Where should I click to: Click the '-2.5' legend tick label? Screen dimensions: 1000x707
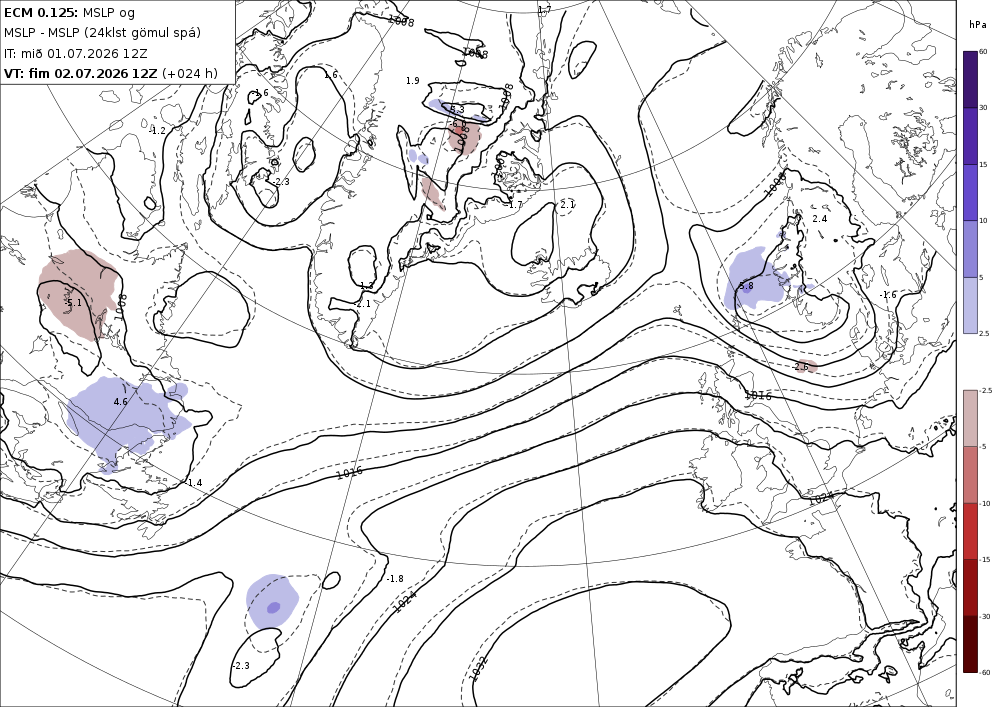[x=985, y=390]
